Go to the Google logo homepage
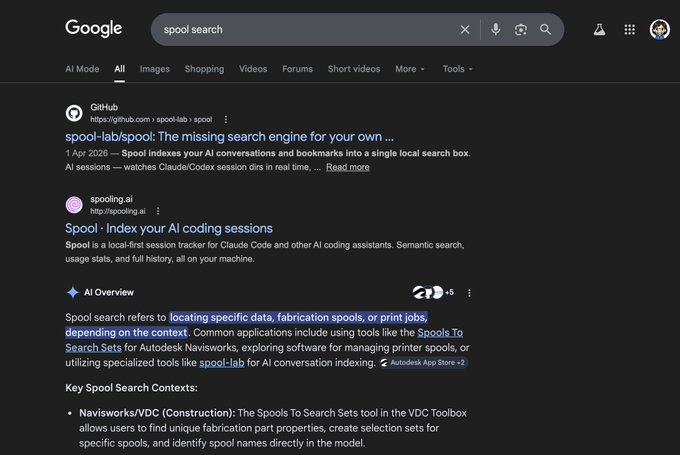Viewport: 680px width, 455px height. click(x=94, y=28)
